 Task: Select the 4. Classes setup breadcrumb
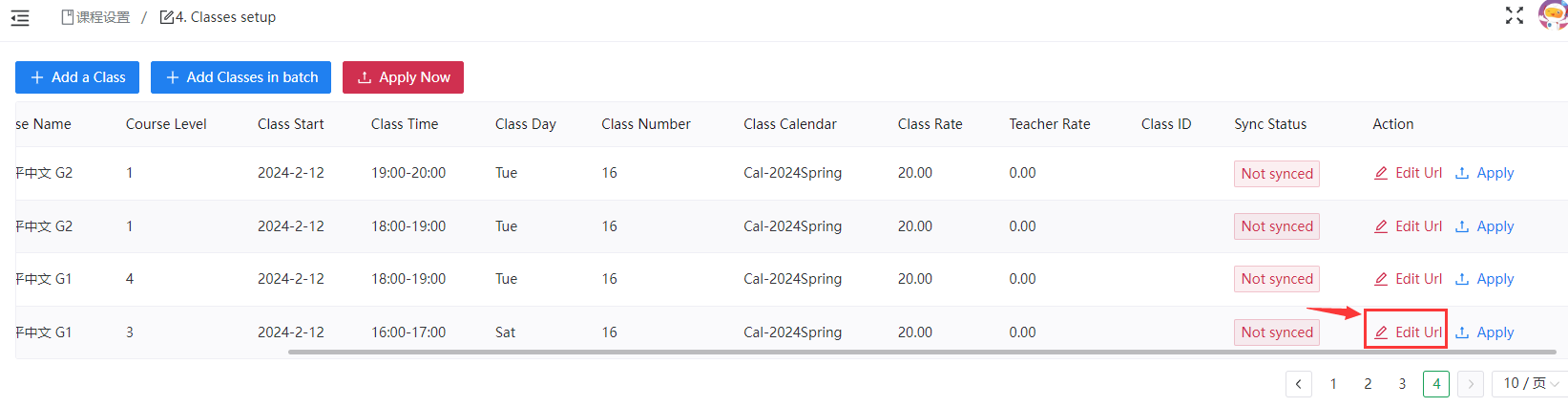pyautogui.click(x=219, y=17)
